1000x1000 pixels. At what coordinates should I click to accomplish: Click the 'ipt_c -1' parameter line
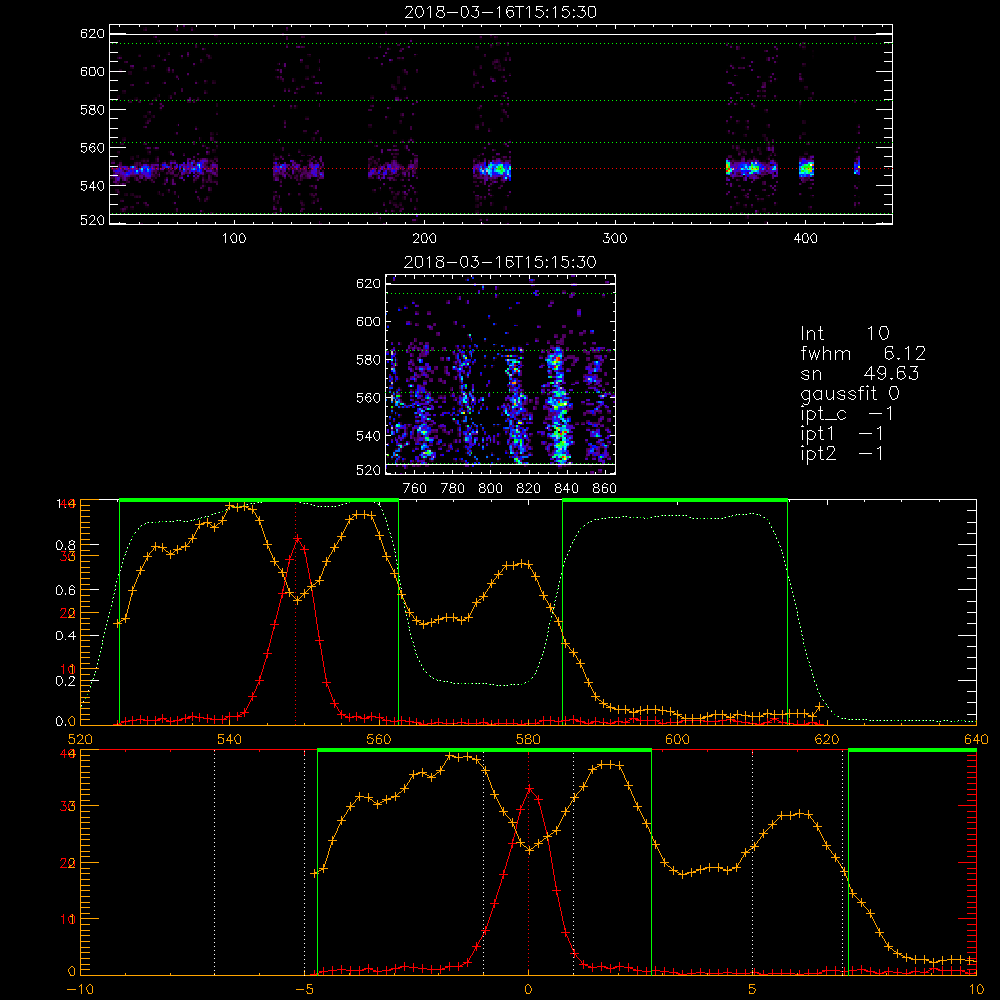[x=847, y=414]
